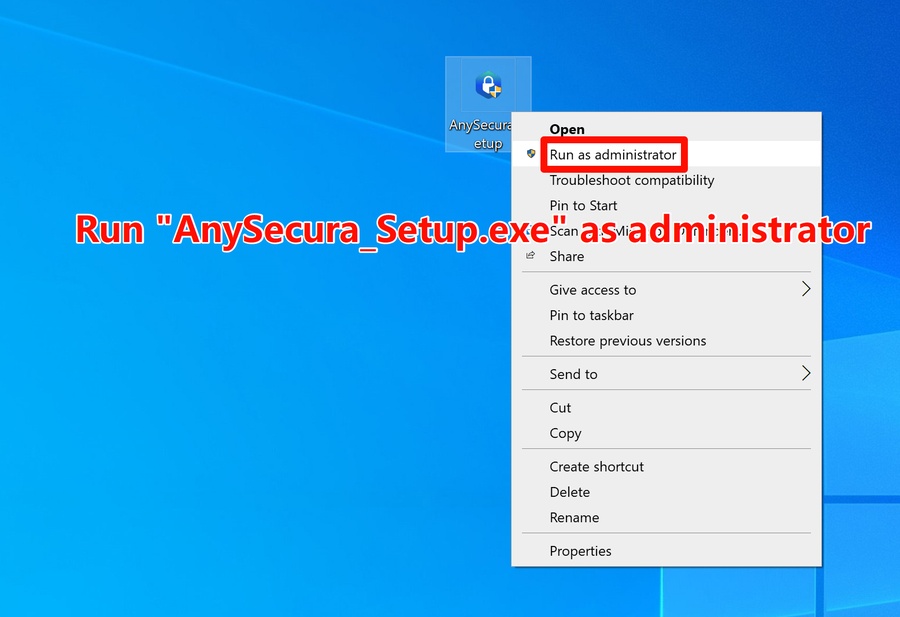Open the AnySecura_Setup.exe file
Screen dimensions: 900x617
pos(567,129)
